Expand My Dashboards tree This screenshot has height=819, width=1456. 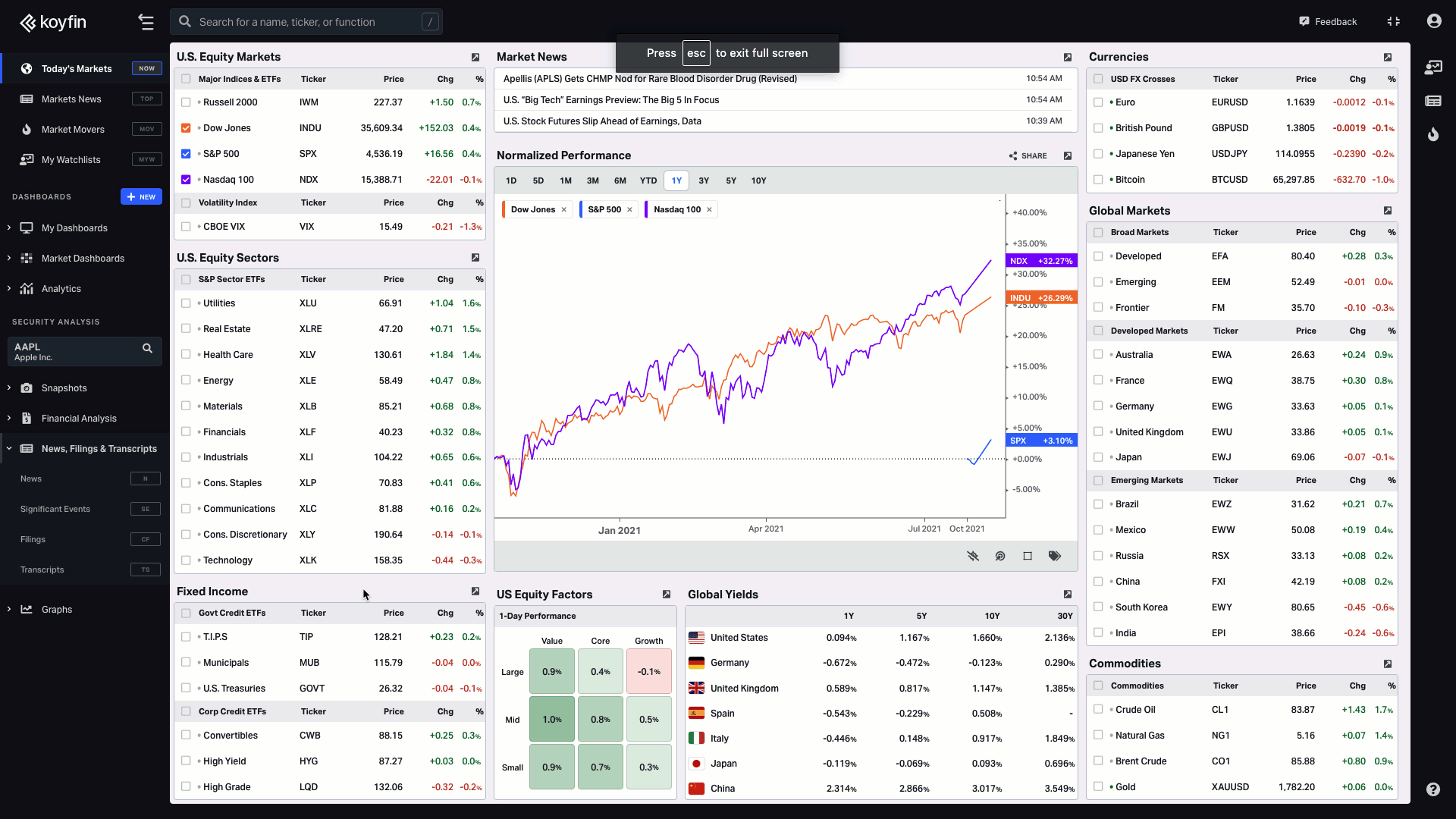pyautogui.click(x=9, y=227)
